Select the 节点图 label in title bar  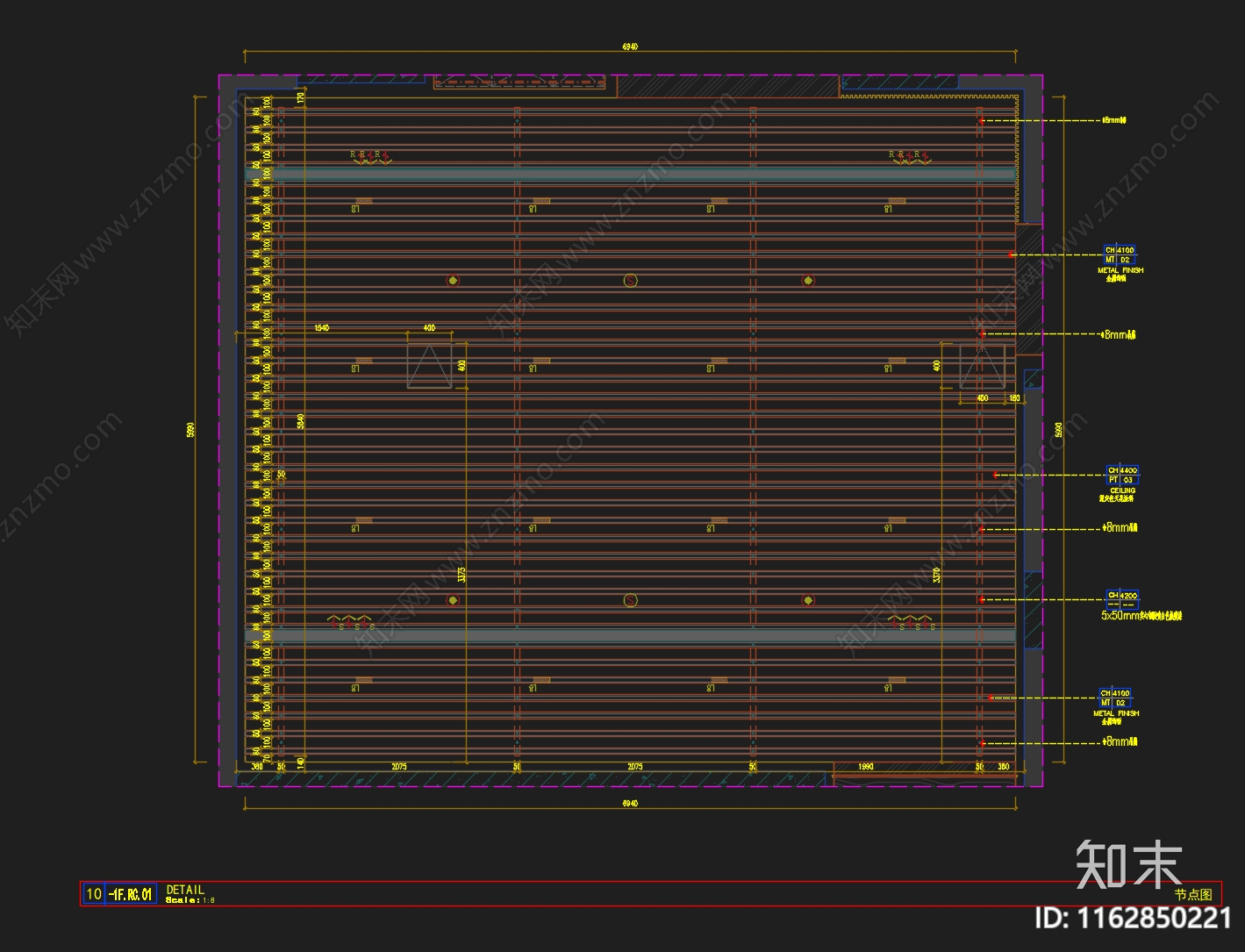pyautogui.click(x=1193, y=895)
